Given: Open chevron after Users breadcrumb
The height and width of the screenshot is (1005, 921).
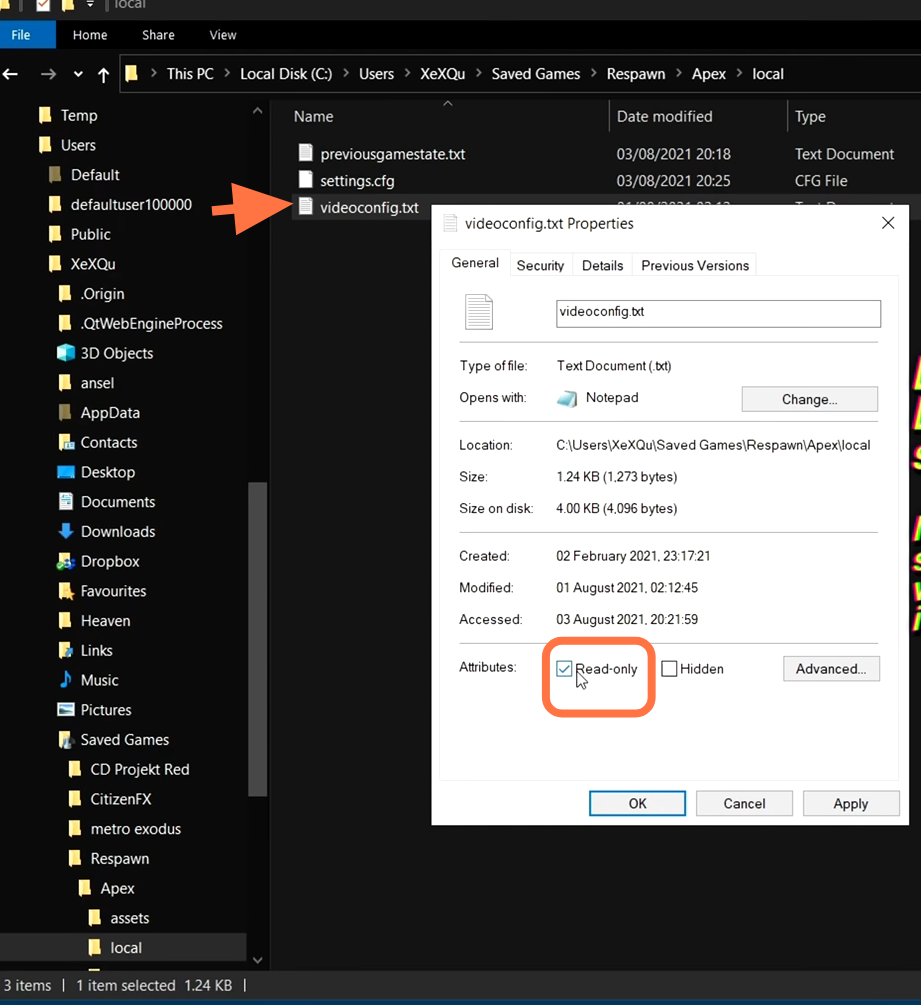Looking at the screenshot, I should coord(407,74).
